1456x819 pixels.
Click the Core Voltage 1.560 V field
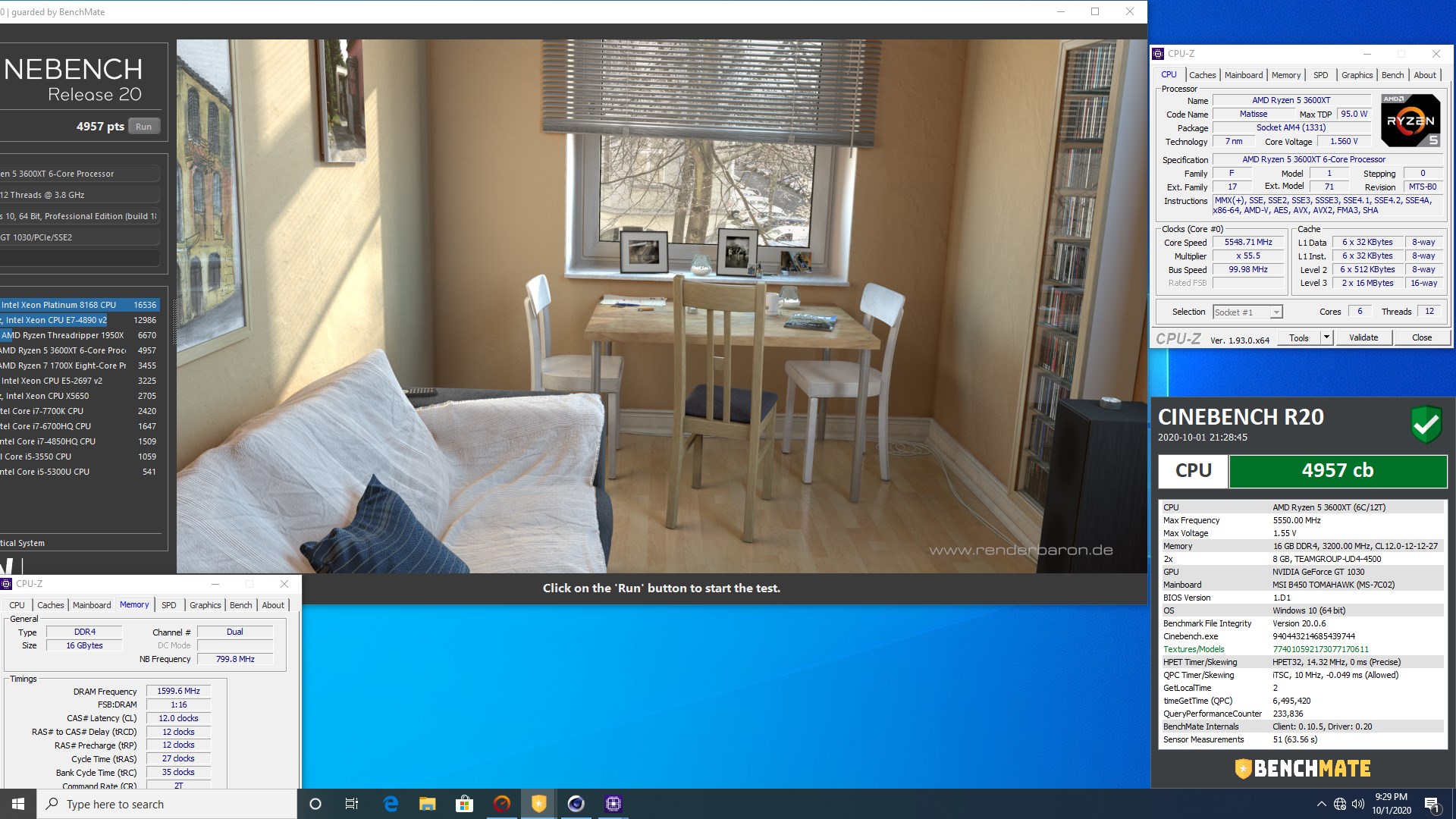click(x=1344, y=142)
